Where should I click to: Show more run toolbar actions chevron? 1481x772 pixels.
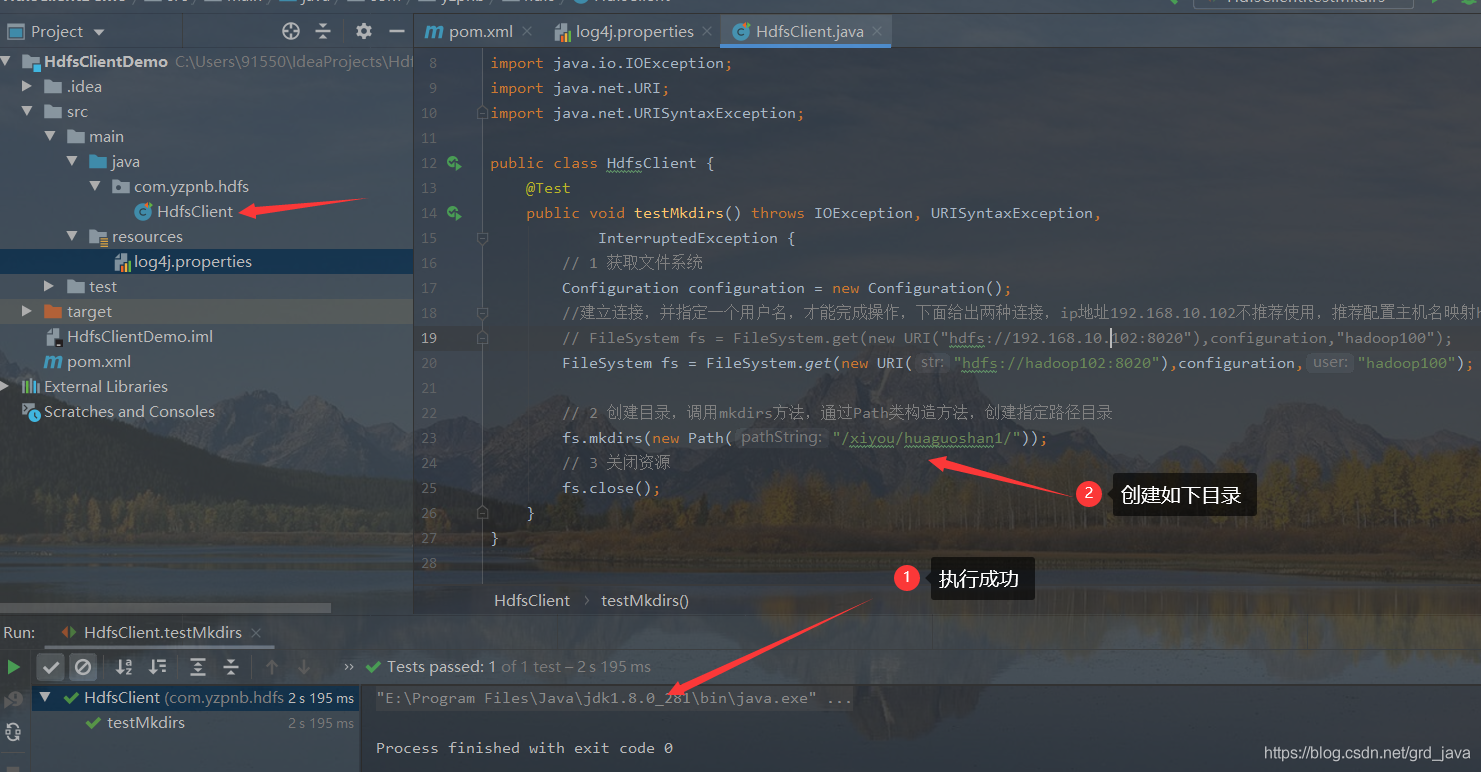348,667
